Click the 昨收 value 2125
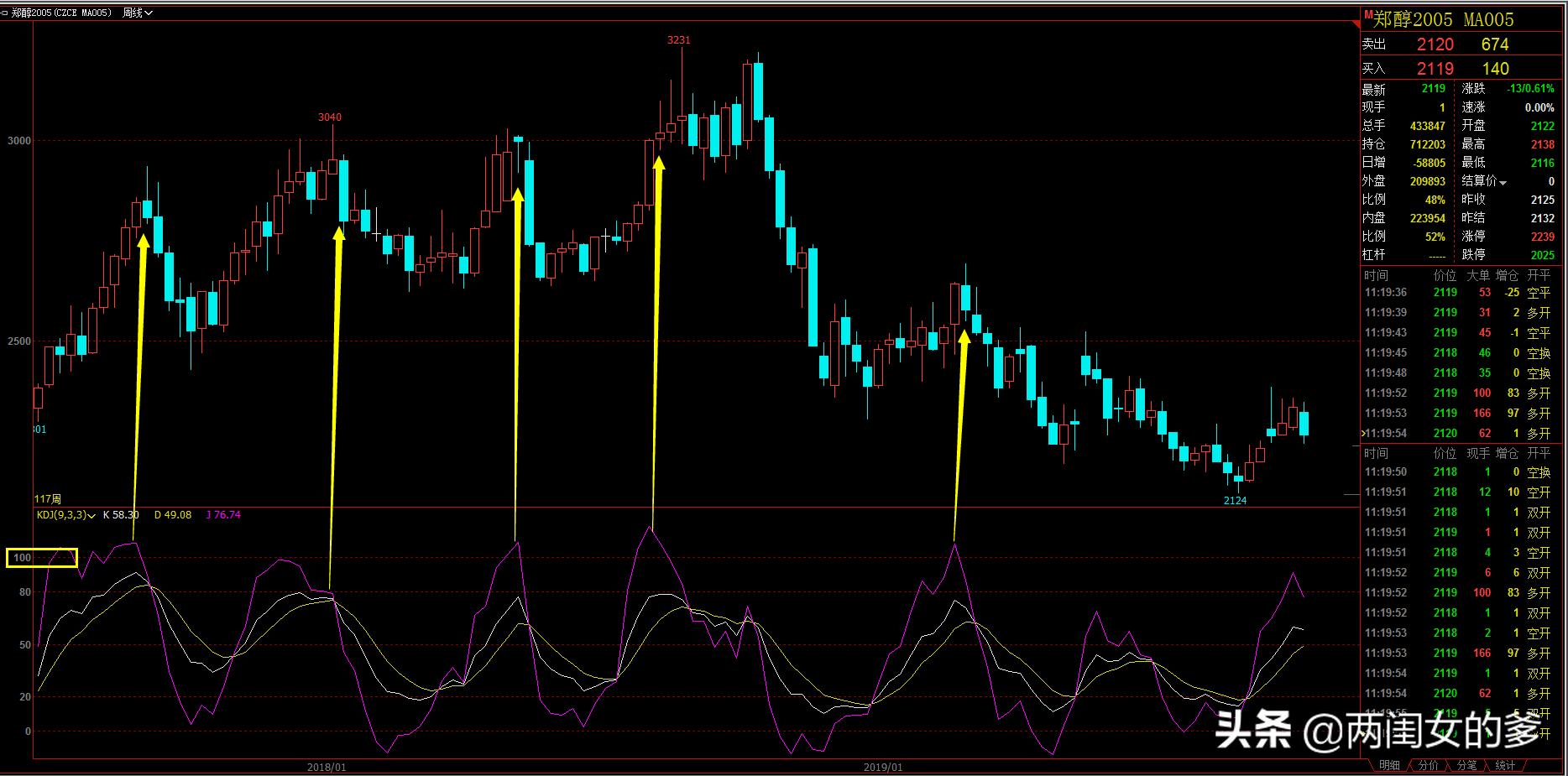 pos(1543,200)
